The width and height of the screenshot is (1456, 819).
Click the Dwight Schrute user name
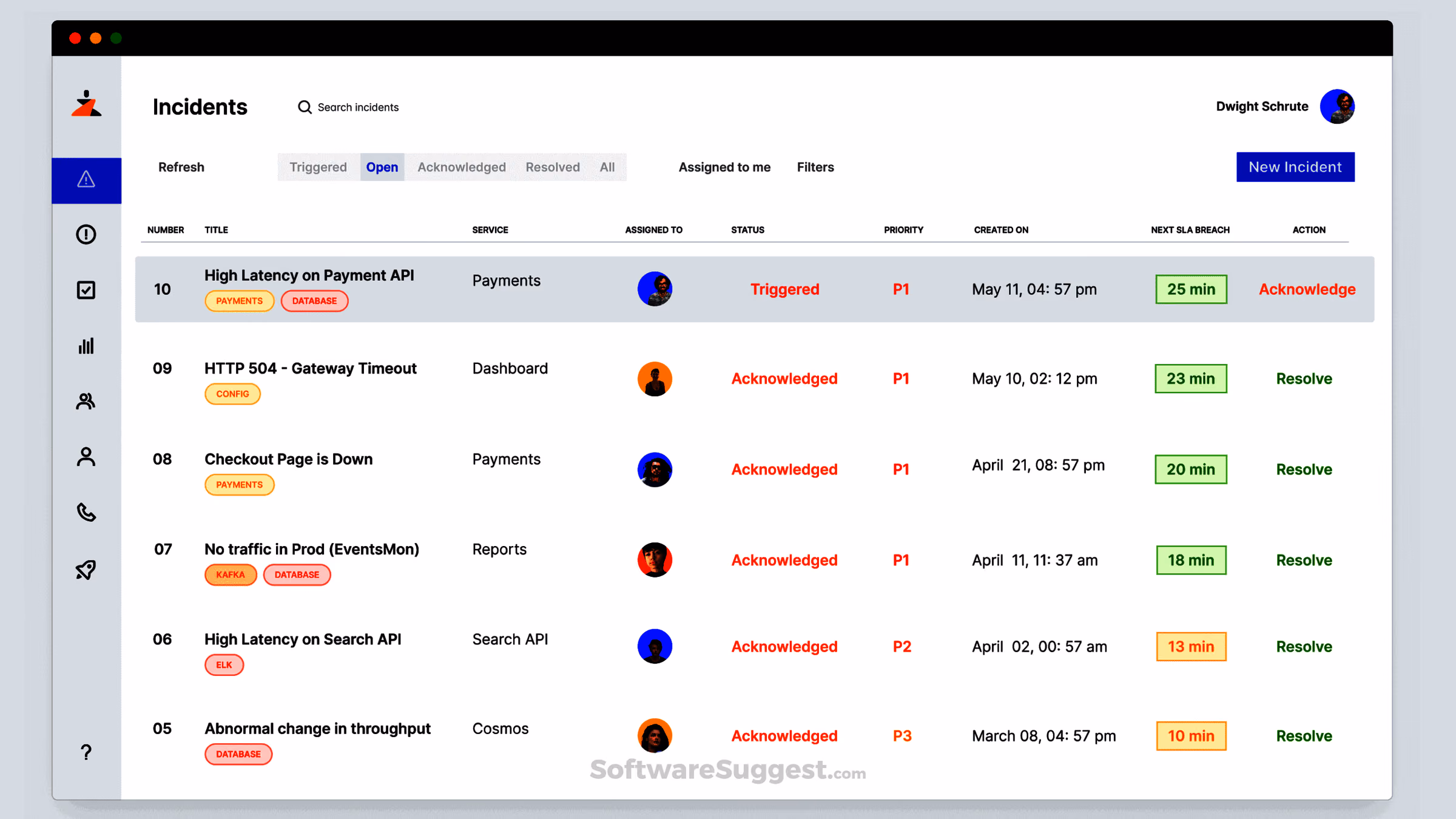(1262, 107)
